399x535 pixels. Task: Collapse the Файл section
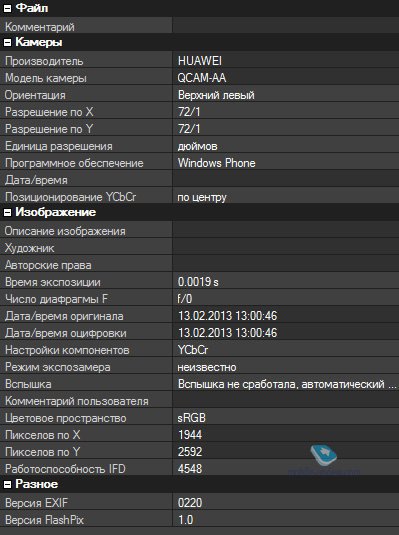click(x=8, y=9)
